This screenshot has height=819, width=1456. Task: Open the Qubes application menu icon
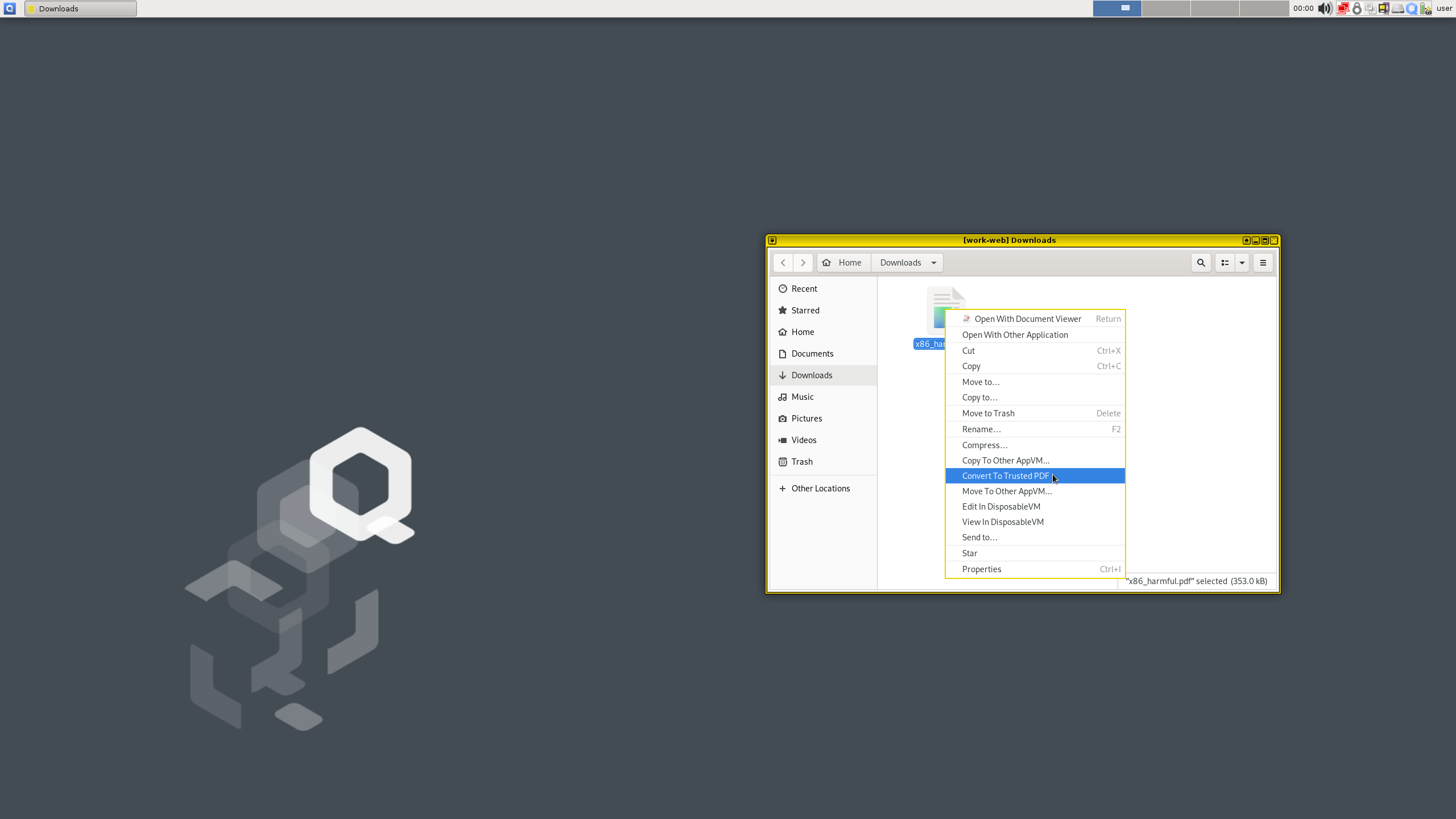pyautogui.click(x=9, y=9)
